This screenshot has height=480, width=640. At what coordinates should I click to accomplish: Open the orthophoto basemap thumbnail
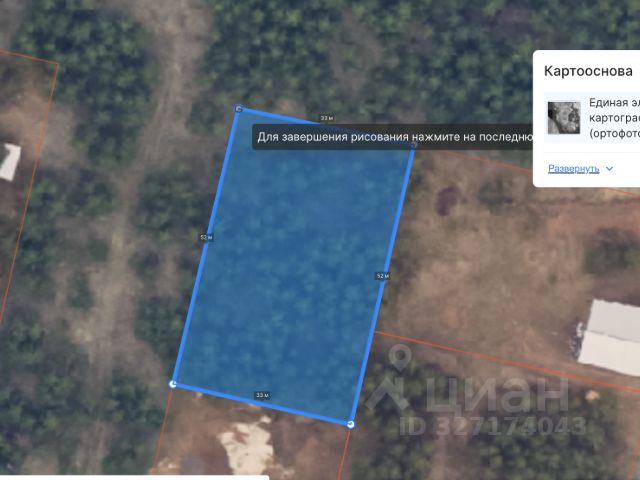point(564,118)
